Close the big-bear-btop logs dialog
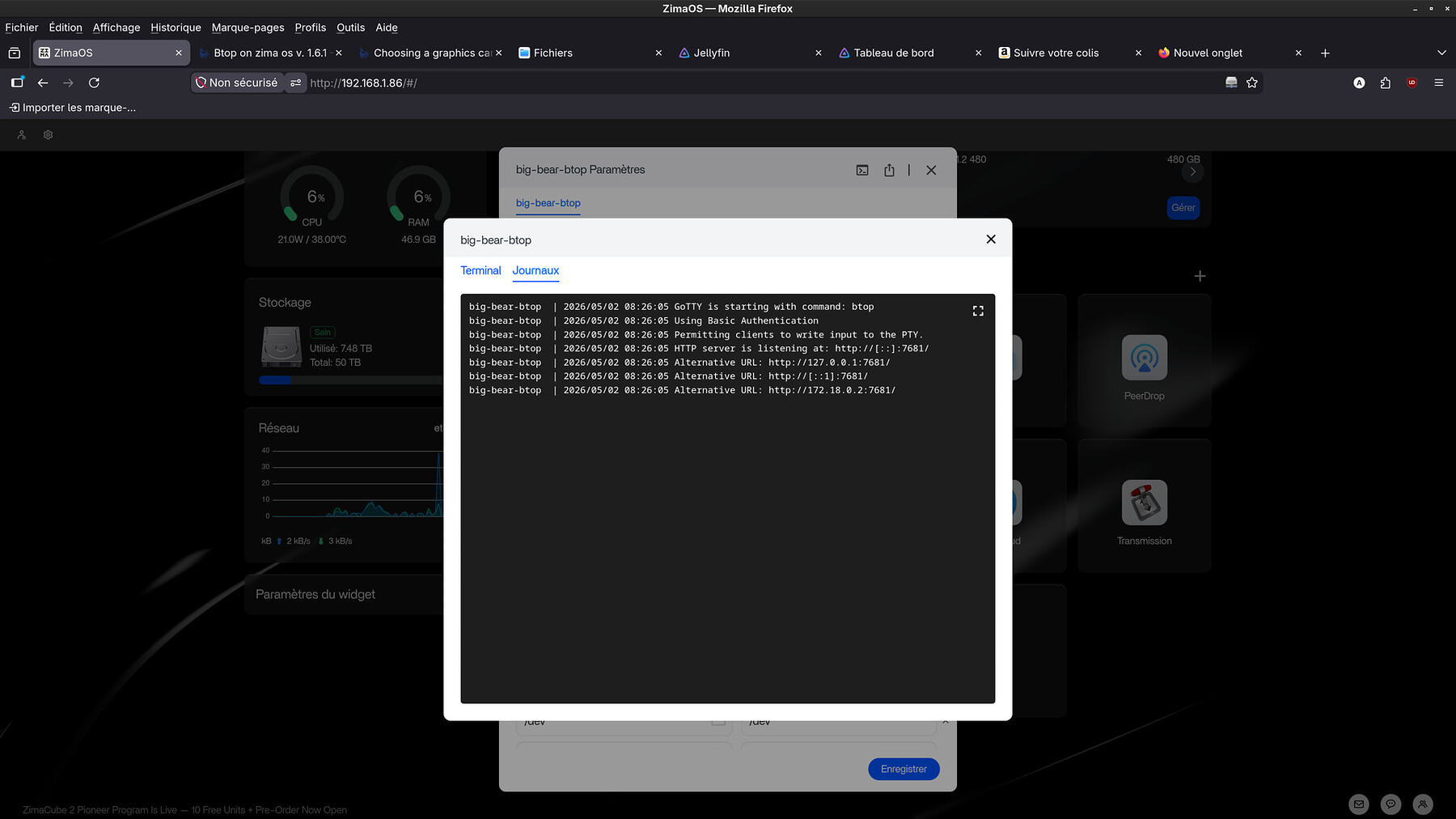The image size is (1456, 819). tap(991, 240)
